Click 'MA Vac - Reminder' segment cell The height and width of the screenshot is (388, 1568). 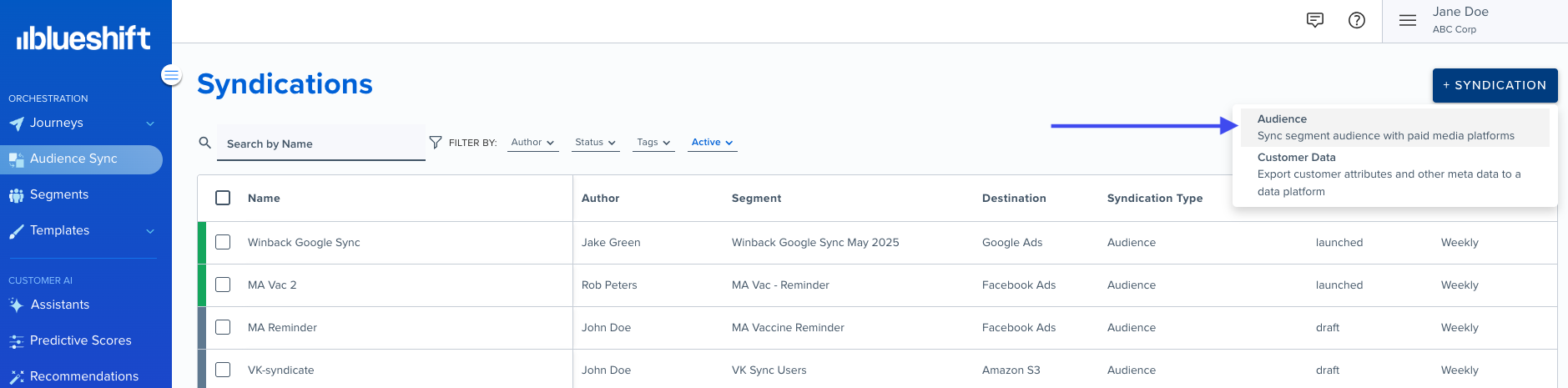(780, 285)
